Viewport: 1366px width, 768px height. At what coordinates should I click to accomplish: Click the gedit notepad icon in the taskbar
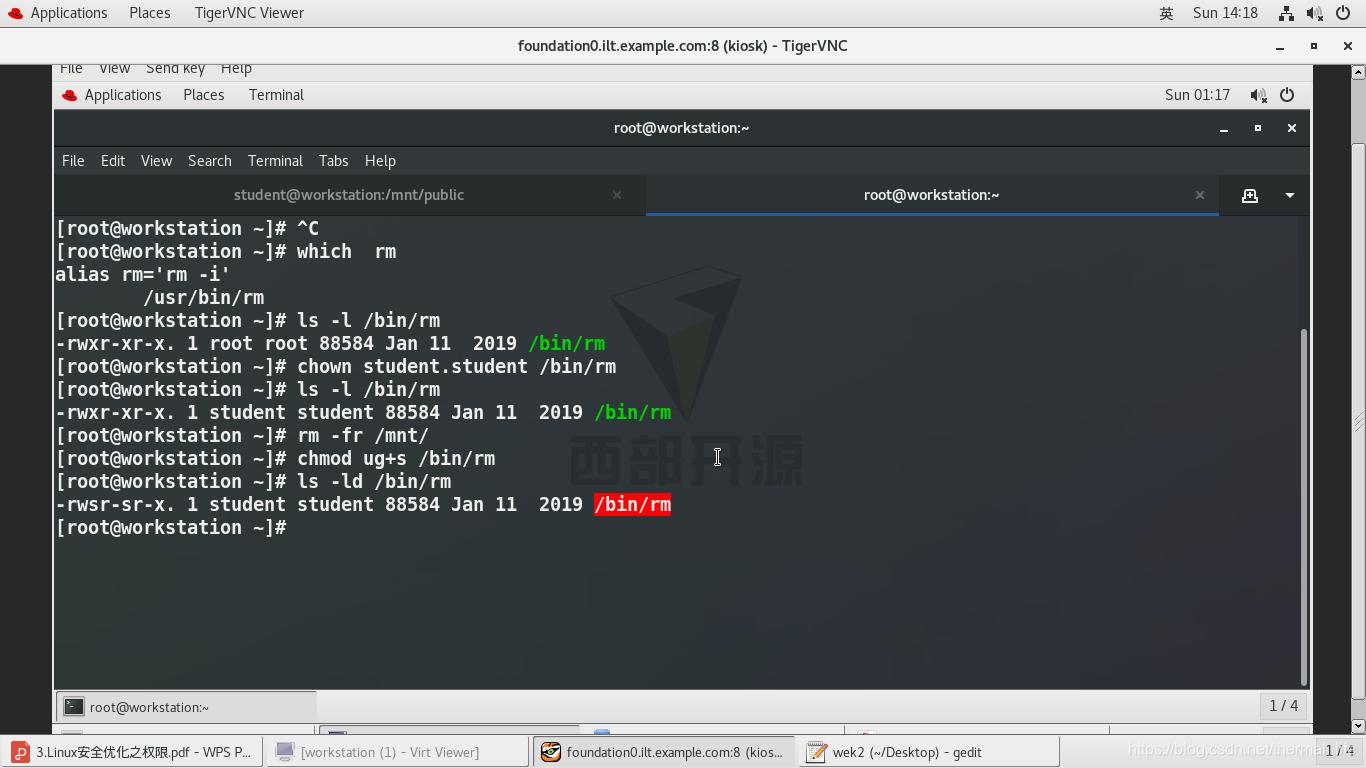pyautogui.click(x=816, y=752)
